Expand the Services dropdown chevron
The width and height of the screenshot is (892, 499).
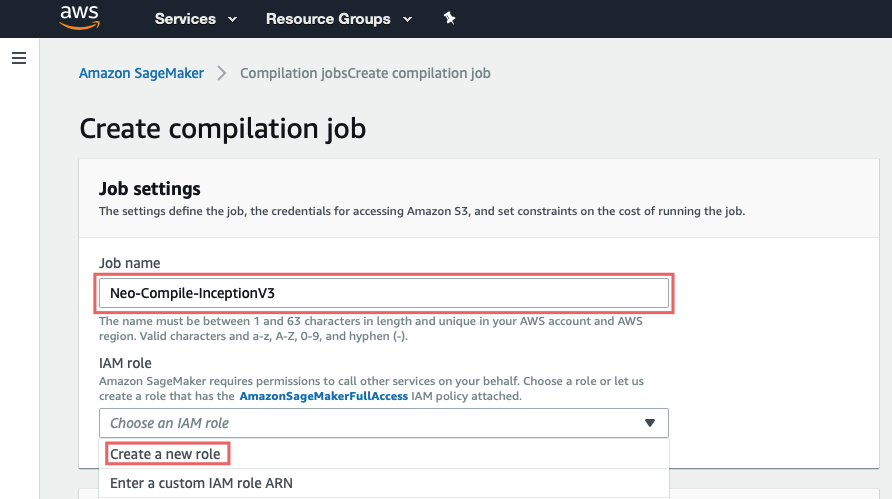[232, 19]
